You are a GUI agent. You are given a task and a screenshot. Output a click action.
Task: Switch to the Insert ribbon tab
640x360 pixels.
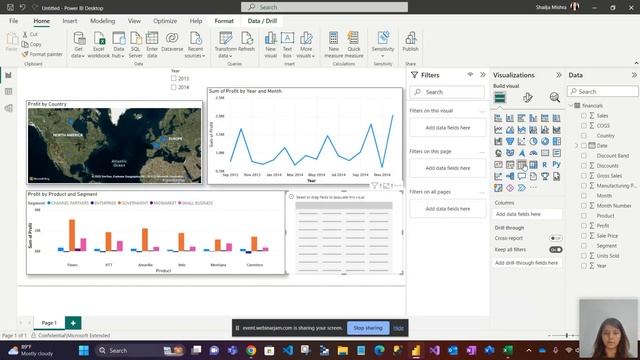pyautogui.click(x=70, y=21)
